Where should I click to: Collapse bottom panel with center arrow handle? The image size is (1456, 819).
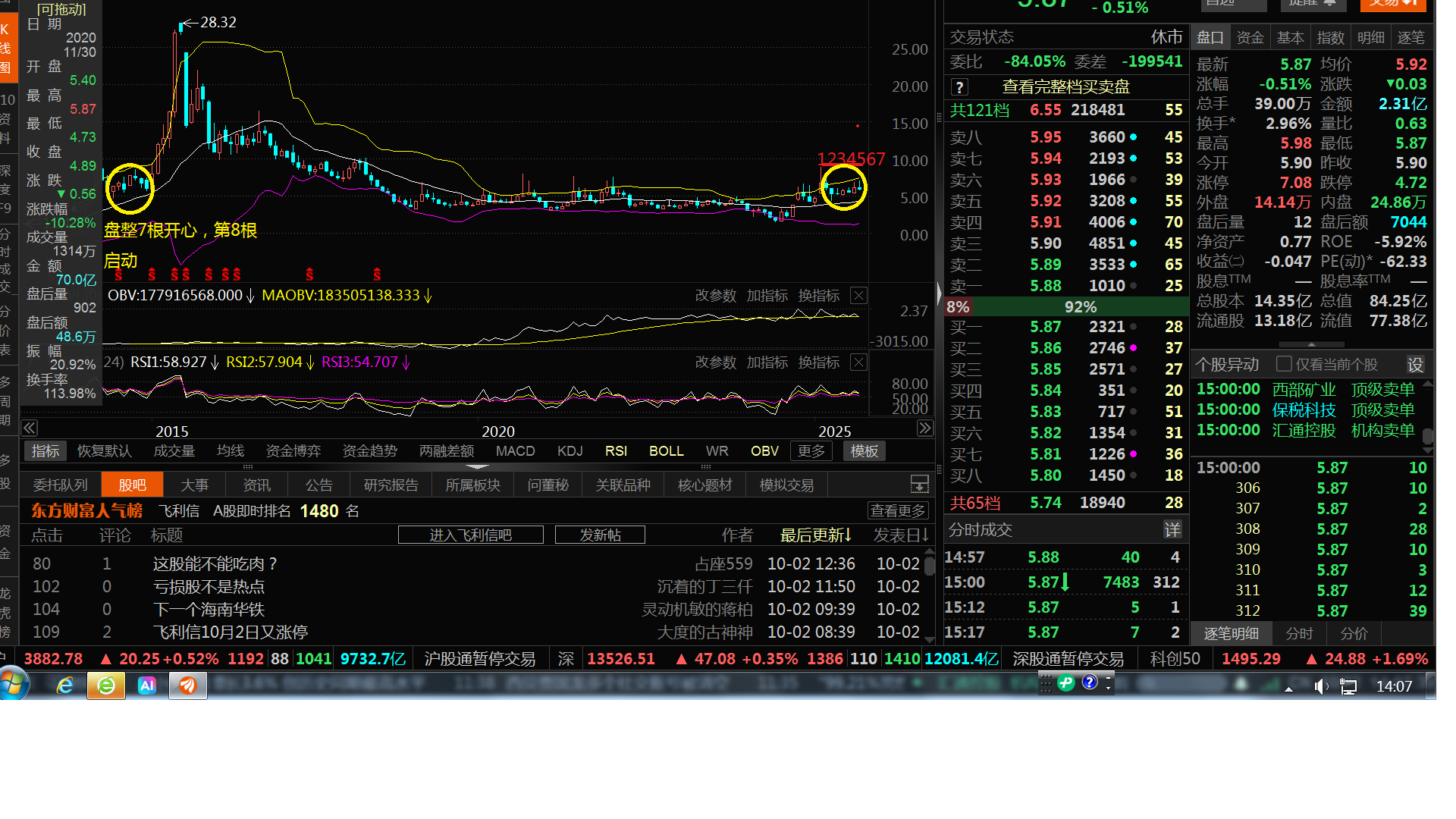click(476, 466)
